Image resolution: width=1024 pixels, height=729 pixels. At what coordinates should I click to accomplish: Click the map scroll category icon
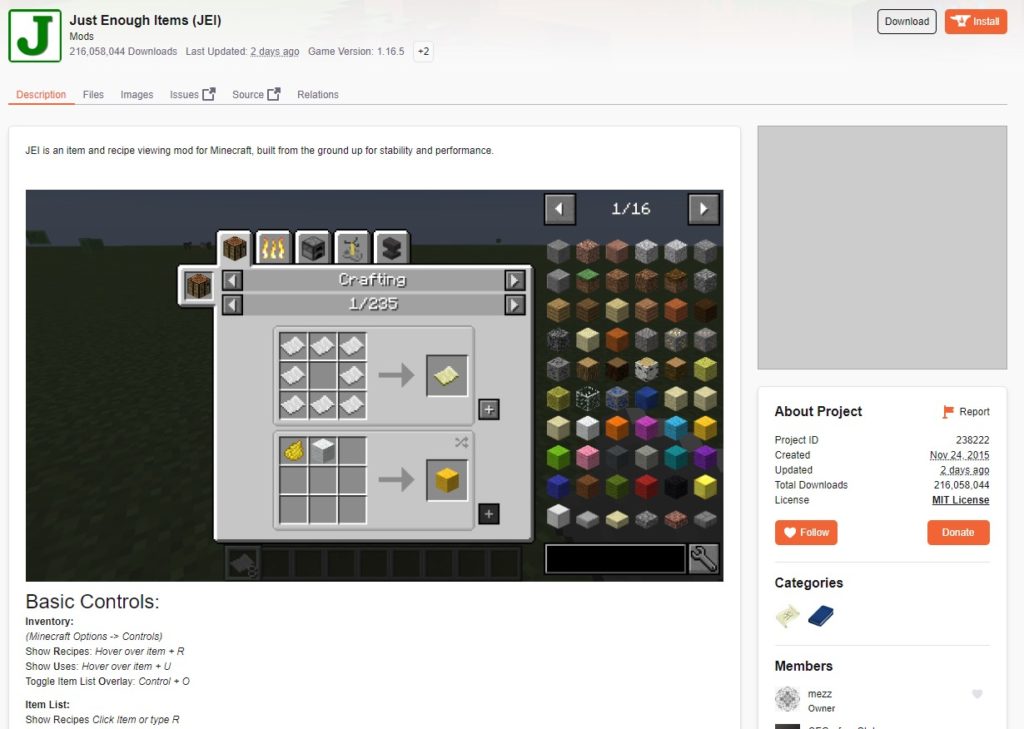pos(788,616)
